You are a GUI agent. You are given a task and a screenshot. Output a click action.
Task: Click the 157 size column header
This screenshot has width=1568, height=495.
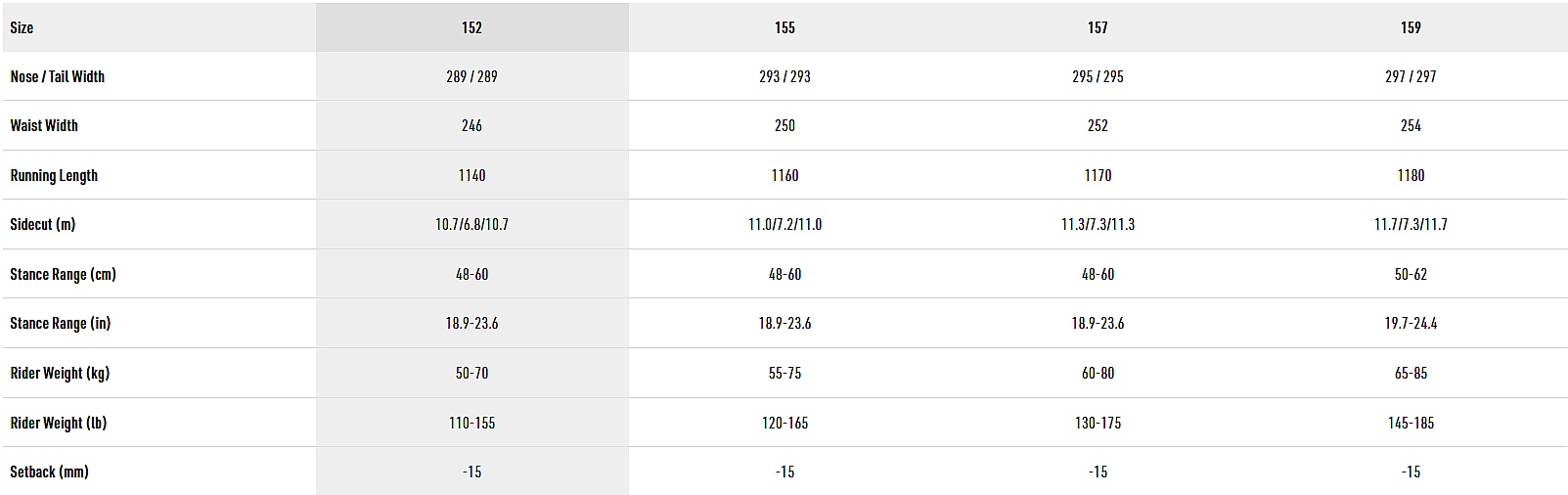pyautogui.click(x=1098, y=27)
